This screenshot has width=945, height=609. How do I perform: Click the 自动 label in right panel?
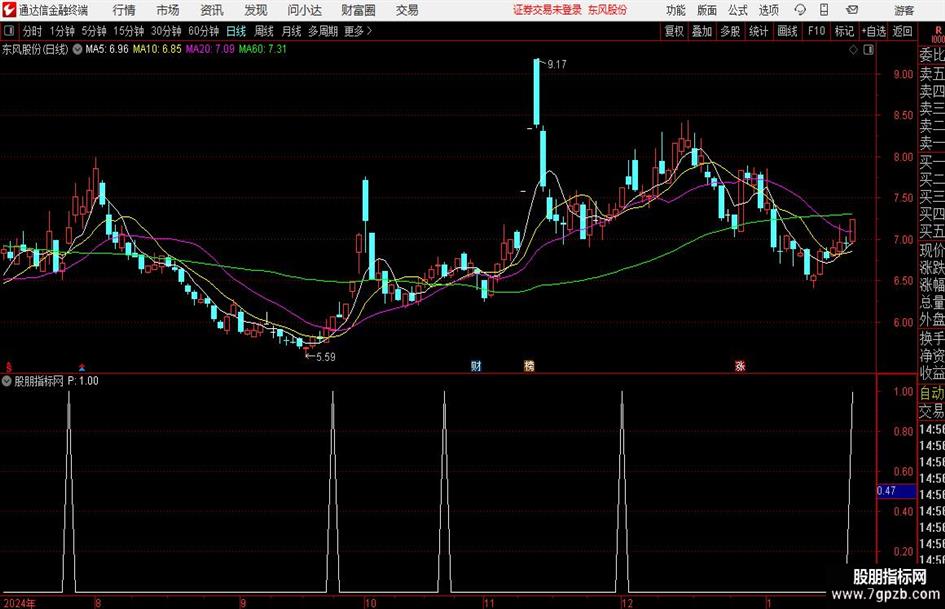pyautogui.click(x=932, y=393)
